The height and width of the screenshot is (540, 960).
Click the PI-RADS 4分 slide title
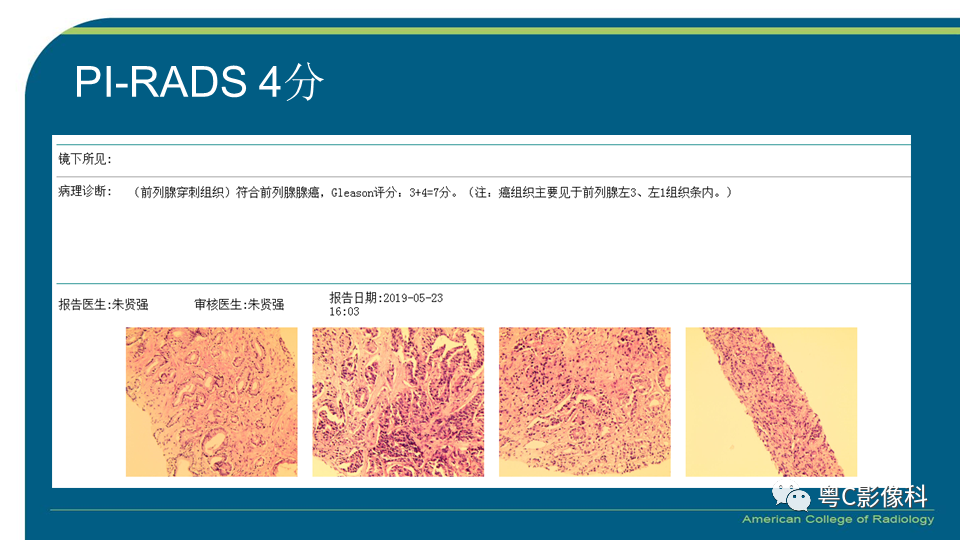pos(199,81)
